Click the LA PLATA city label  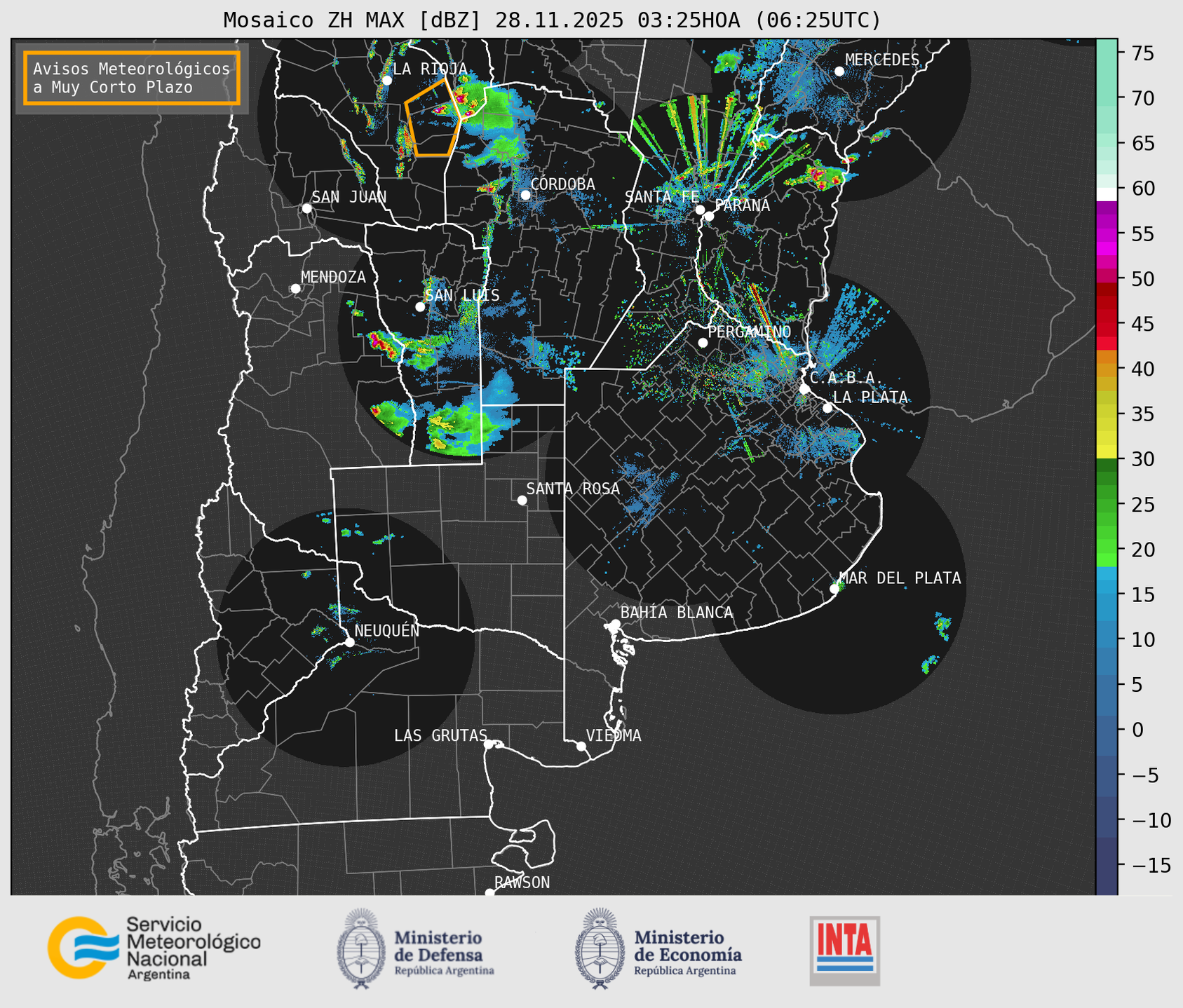coord(870,397)
